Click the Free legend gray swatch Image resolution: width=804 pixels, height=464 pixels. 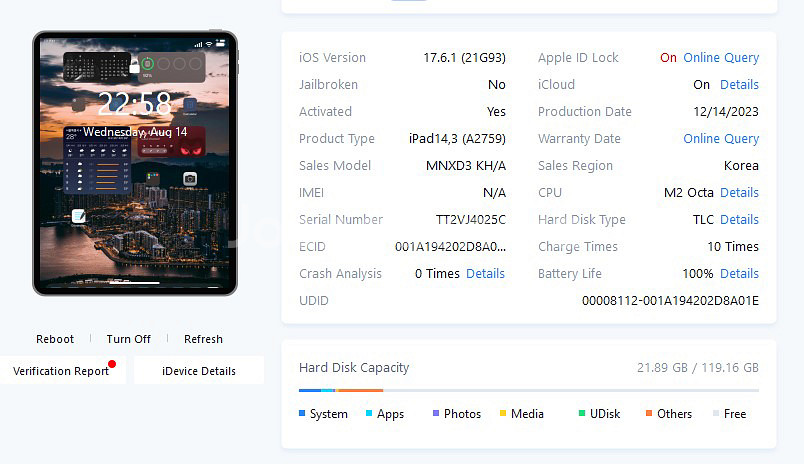[x=716, y=413]
